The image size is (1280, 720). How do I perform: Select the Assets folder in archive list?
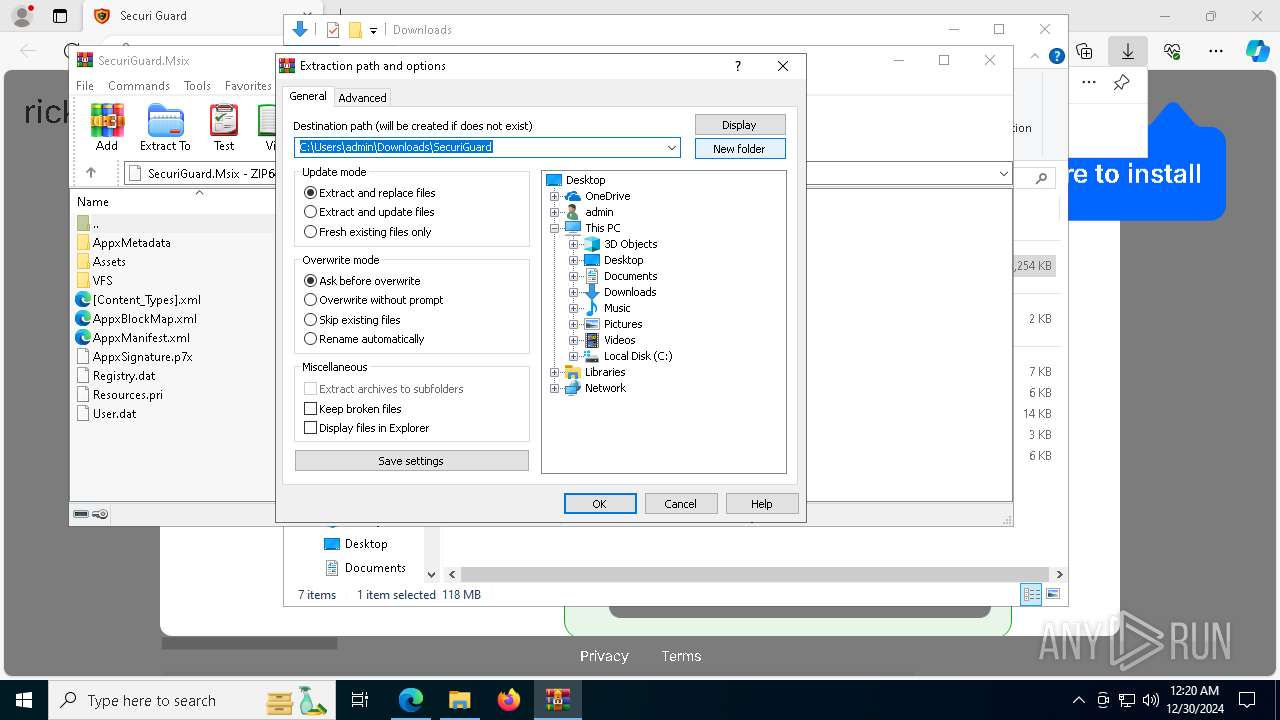[x=109, y=262]
